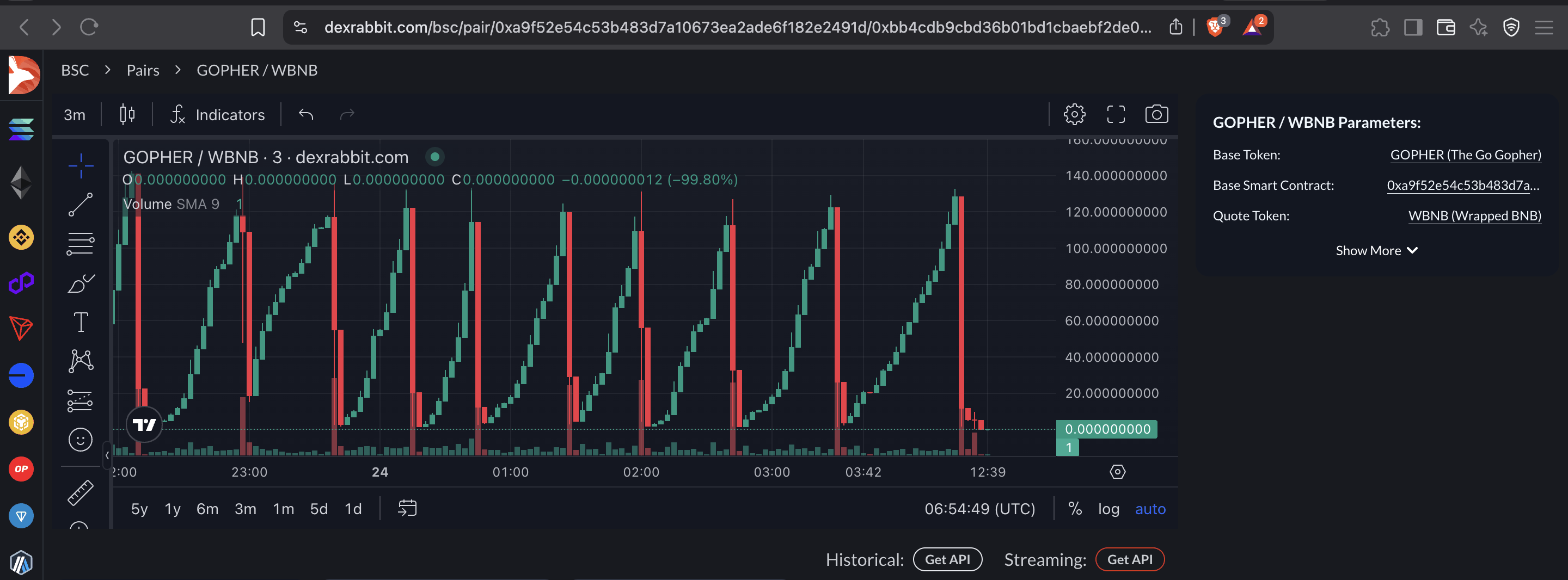Expand Show More parameters
The image size is (1568, 580).
point(1376,250)
